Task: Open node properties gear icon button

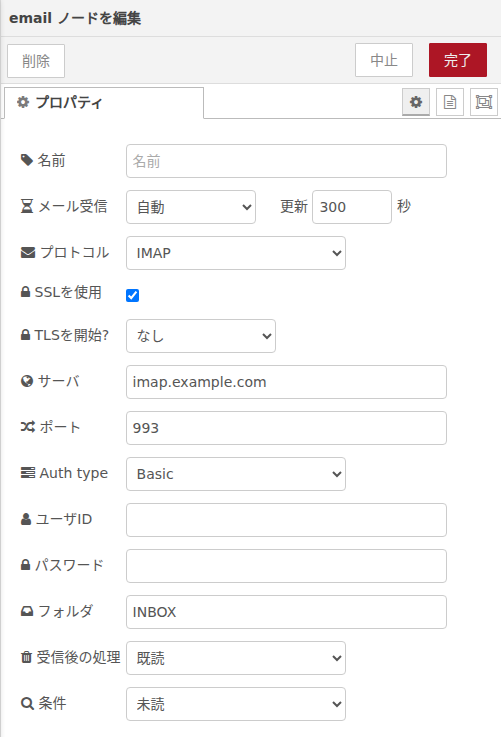Action: click(x=416, y=102)
